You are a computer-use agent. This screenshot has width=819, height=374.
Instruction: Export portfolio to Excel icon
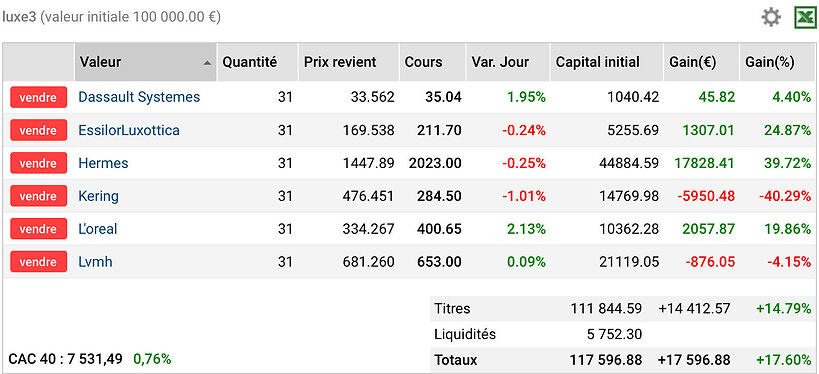[805, 17]
